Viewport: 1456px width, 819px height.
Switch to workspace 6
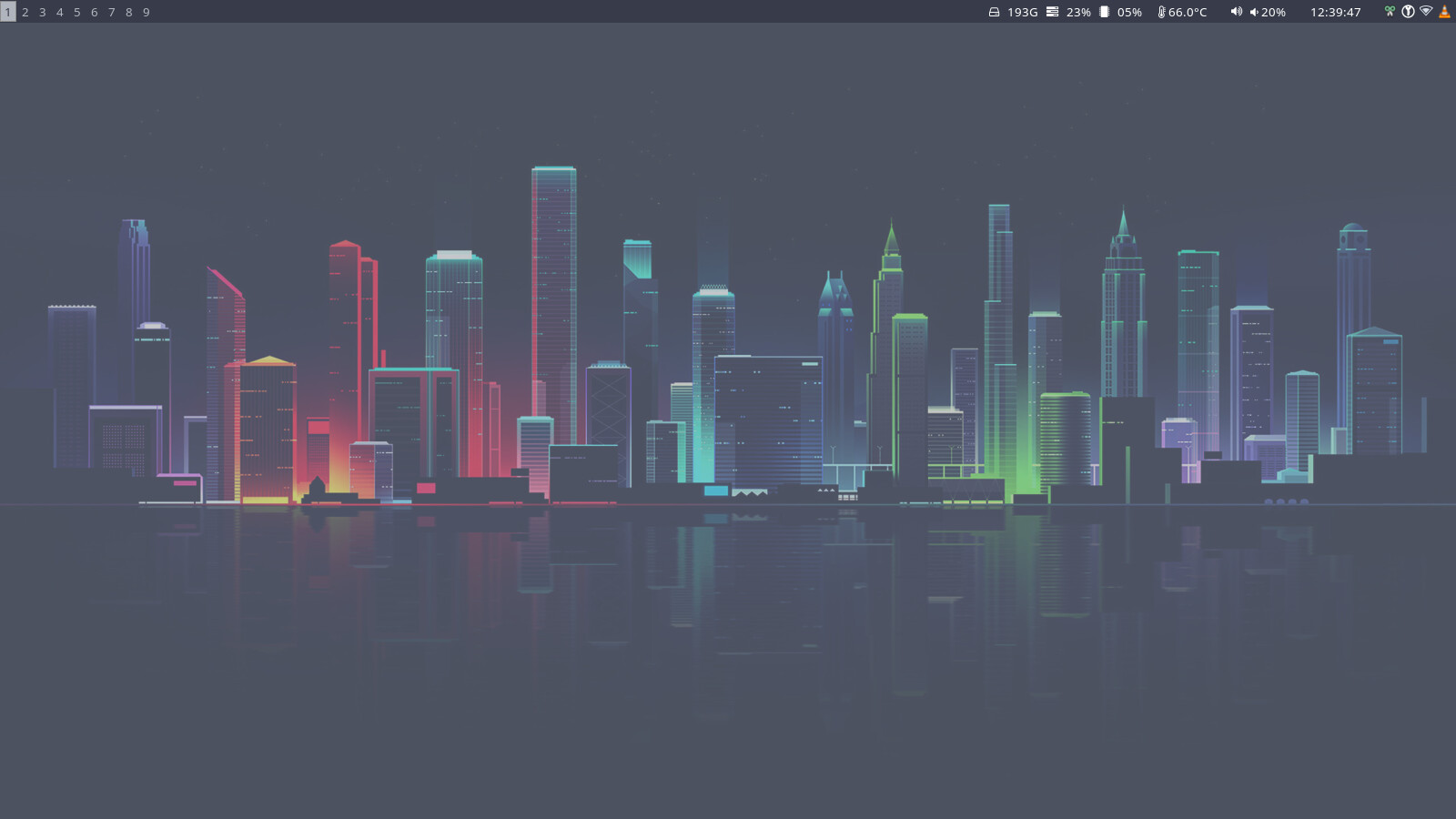coord(95,12)
